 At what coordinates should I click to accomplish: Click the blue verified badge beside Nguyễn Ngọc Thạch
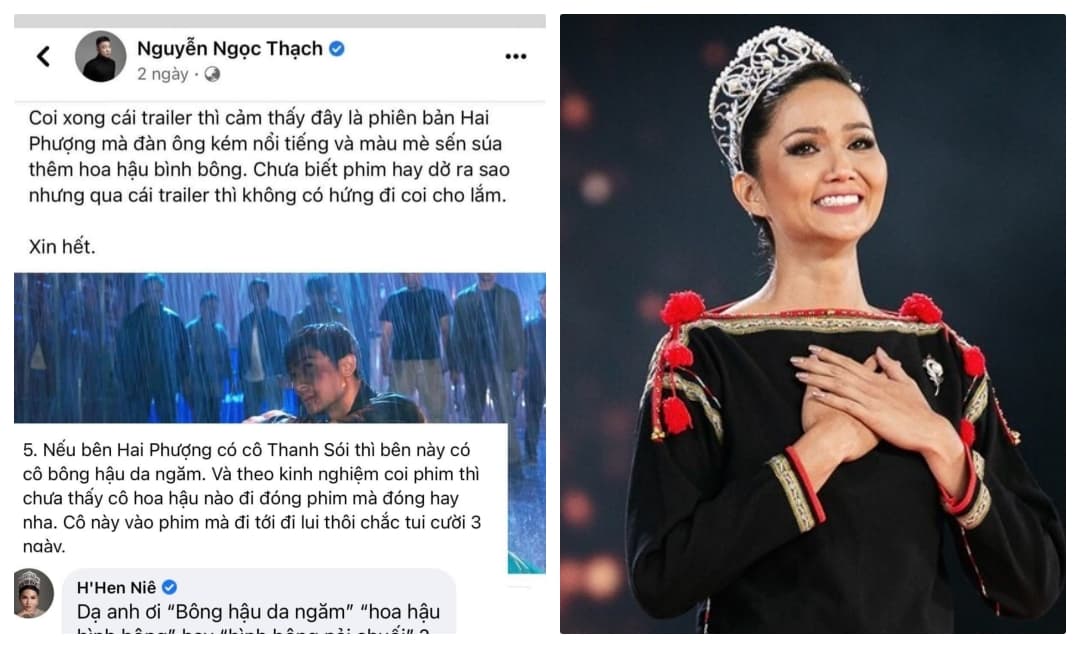click(x=337, y=48)
